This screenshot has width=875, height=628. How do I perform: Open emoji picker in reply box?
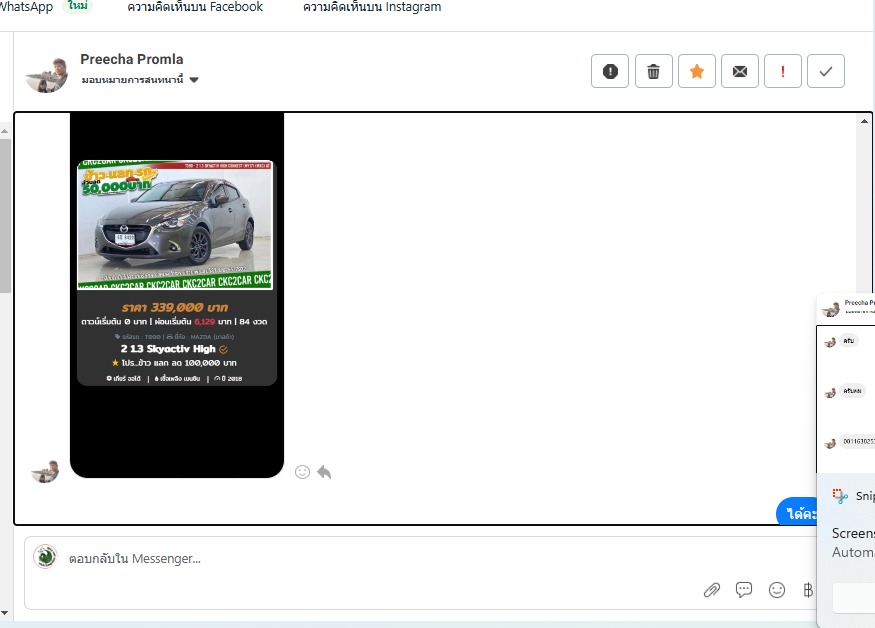coord(777,590)
